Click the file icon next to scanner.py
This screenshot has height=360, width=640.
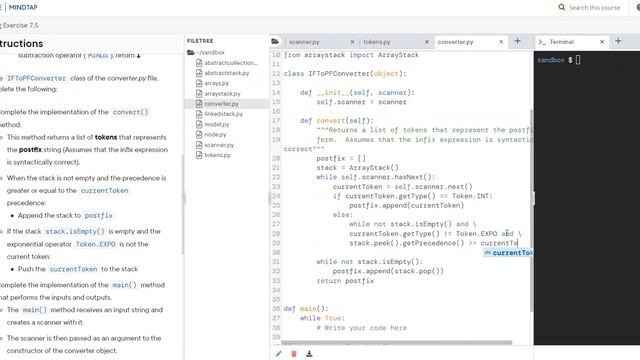(199, 145)
